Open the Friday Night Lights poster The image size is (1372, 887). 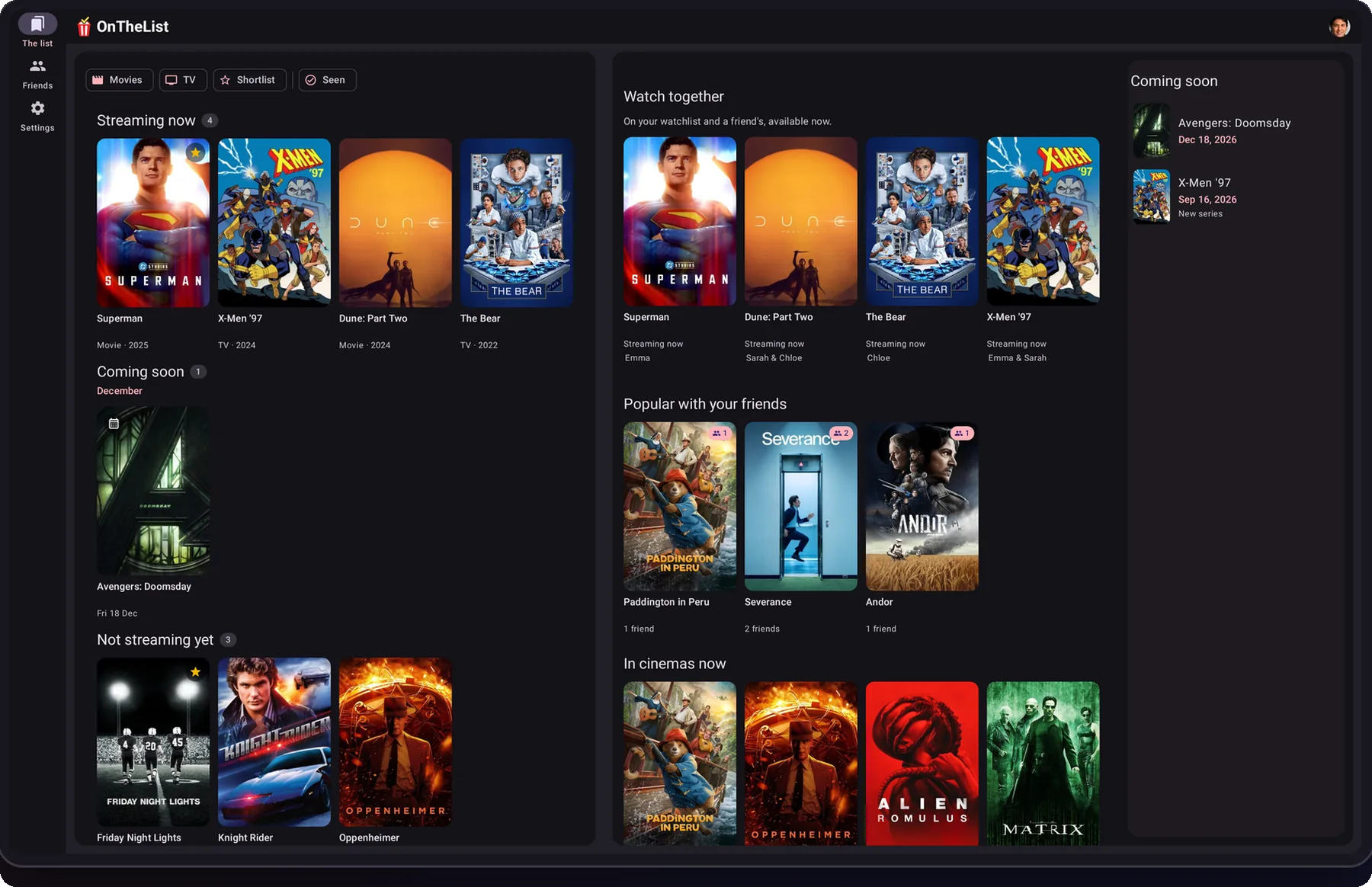[x=153, y=742]
